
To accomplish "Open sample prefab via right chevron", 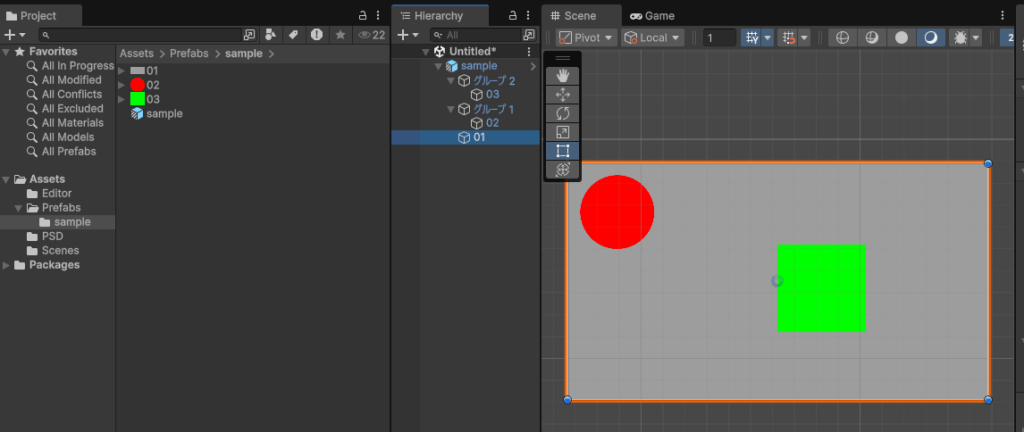I will (x=532, y=66).
